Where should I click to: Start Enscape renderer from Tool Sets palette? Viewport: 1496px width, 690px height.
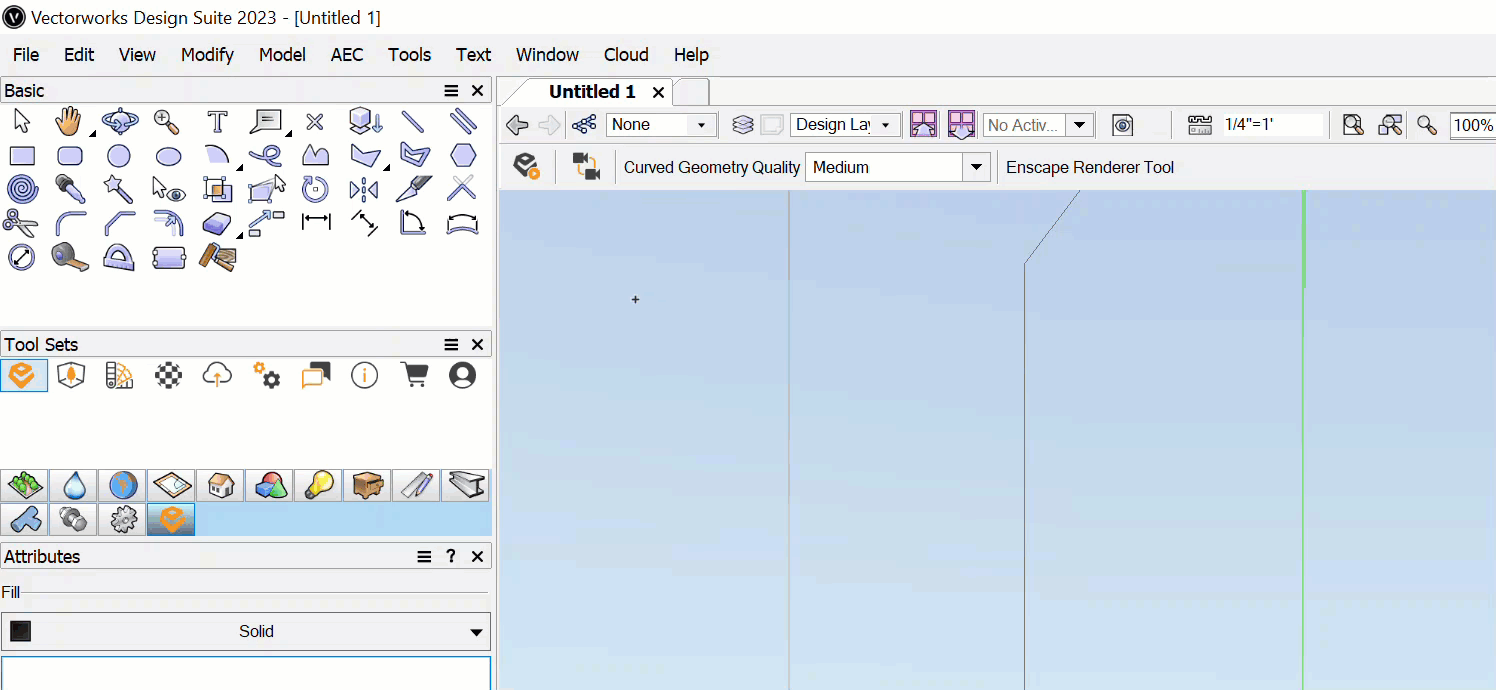tap(23, 375)
